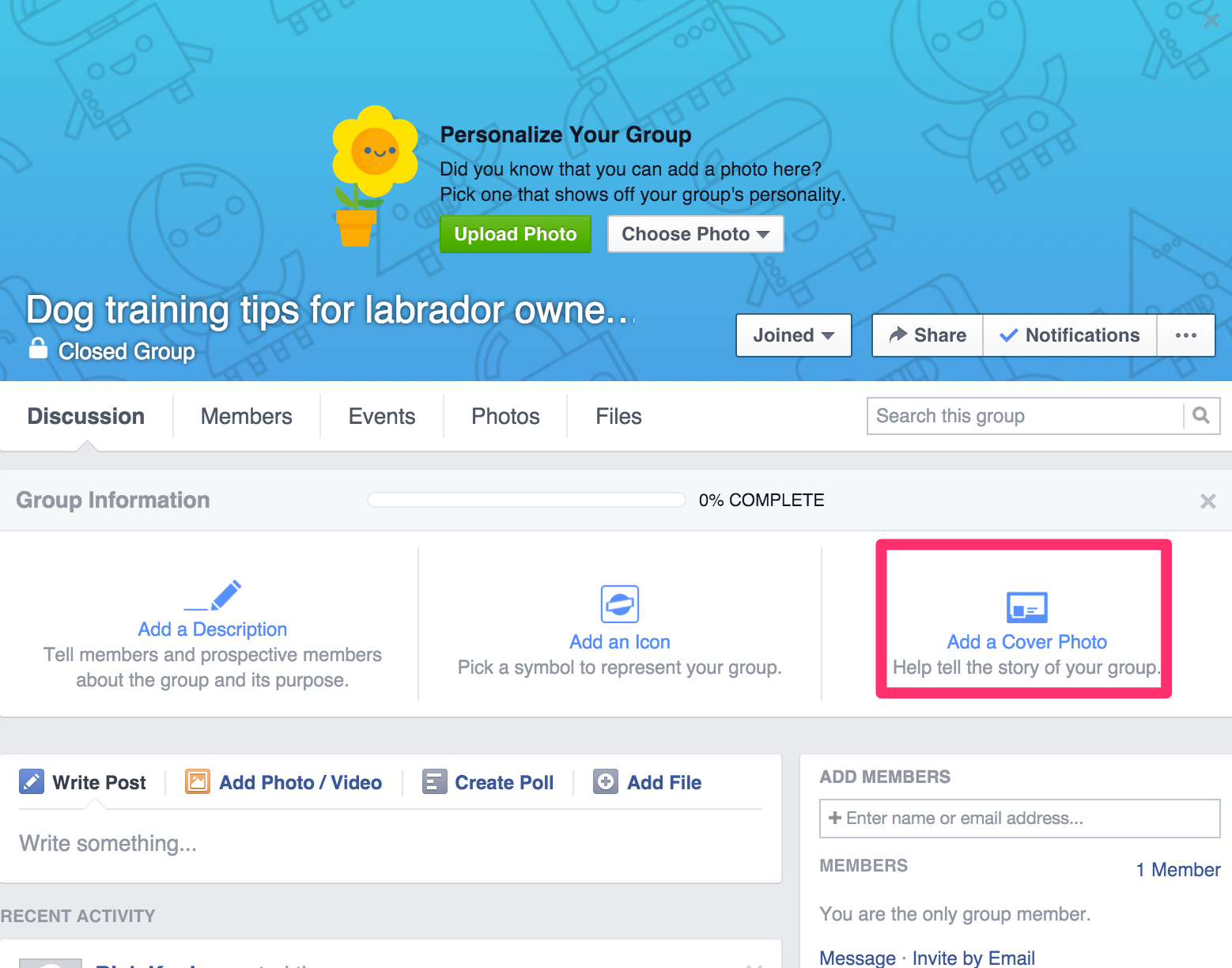Click the Invite by Email link
The width and height of the screenshot is (1232, 968).
click(973, 958)
